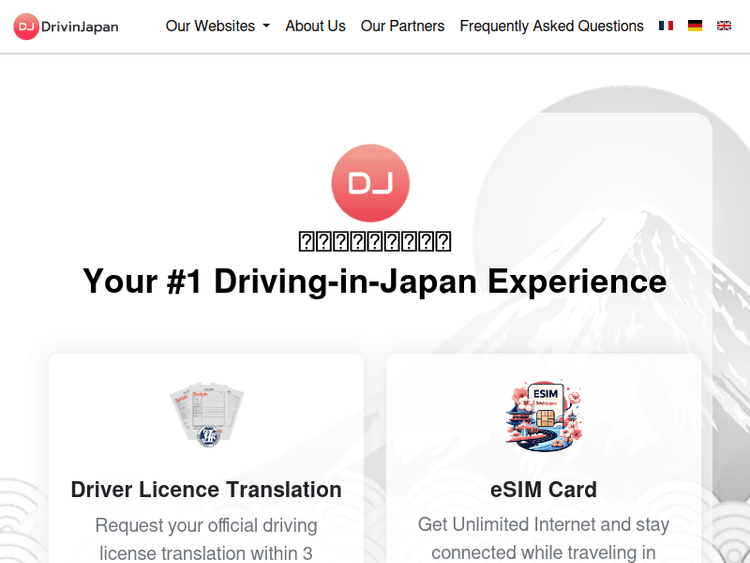Click the license translation documents image

click(x=207, y=415)
